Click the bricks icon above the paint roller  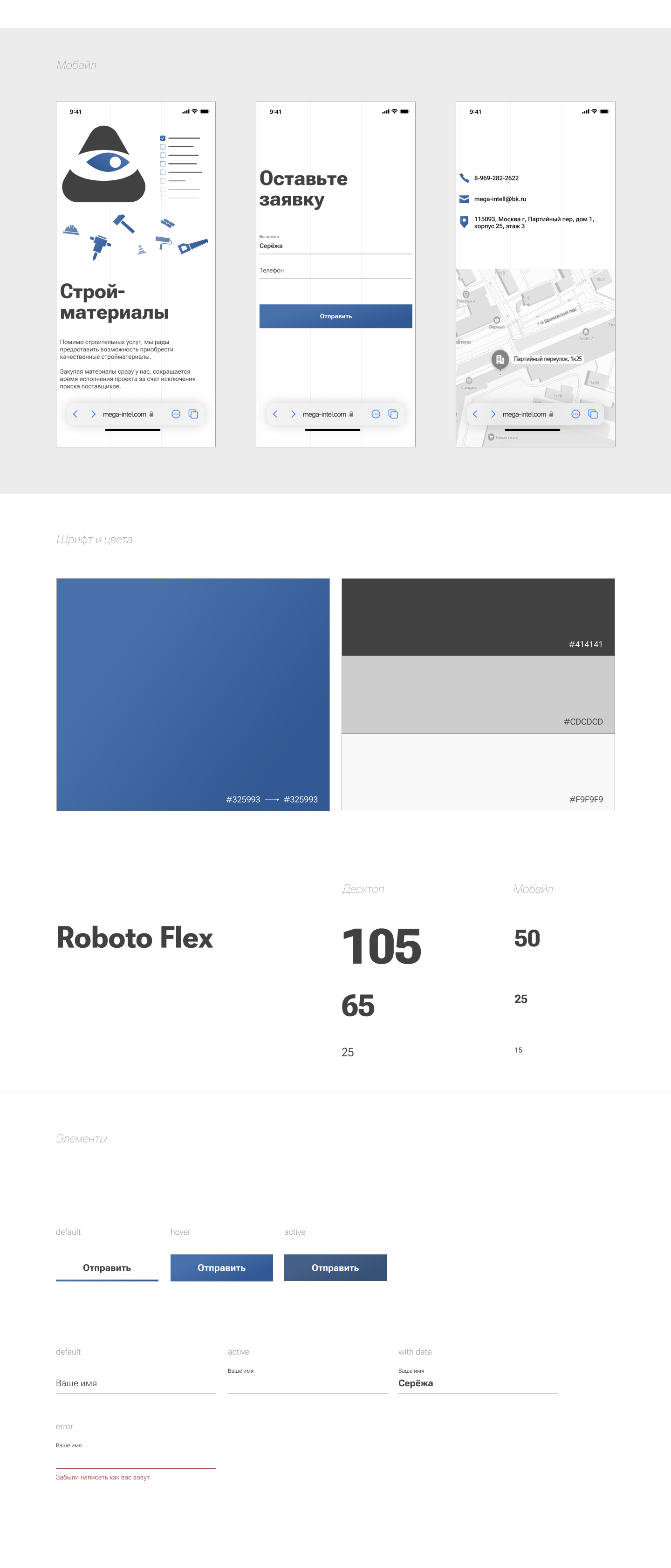pos(167,223)
